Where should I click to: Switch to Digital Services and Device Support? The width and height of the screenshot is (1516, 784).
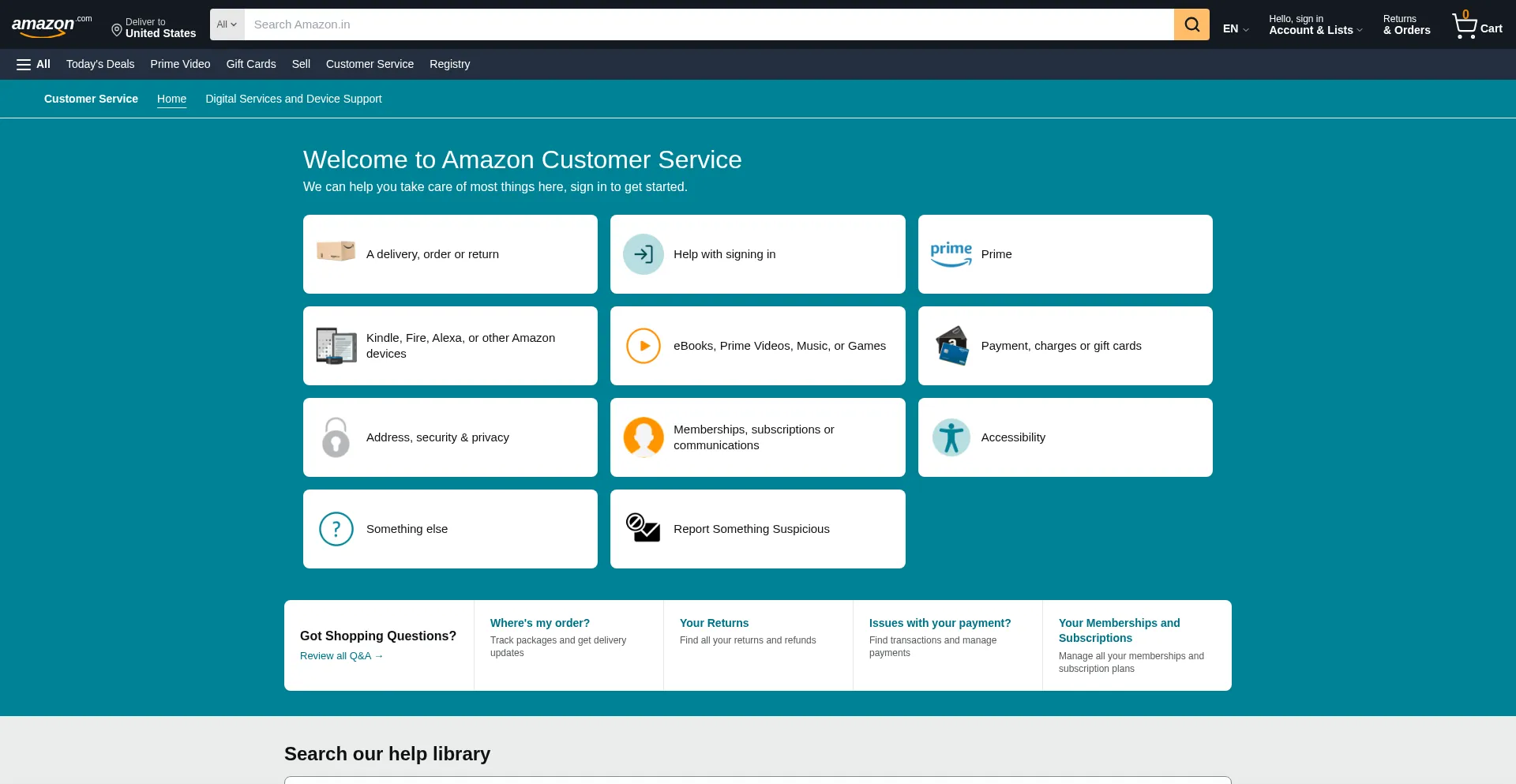[x=294, y=99]
